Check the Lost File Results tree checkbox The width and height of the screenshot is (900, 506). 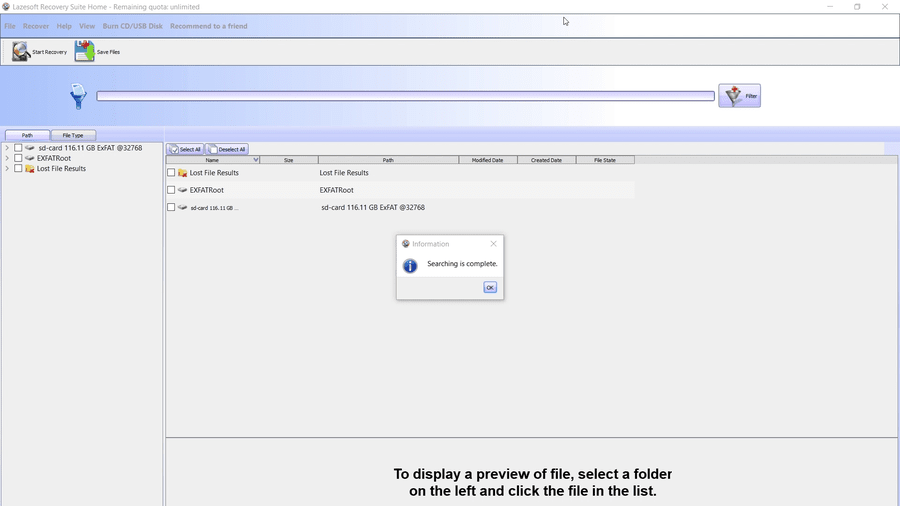[18, 169]
